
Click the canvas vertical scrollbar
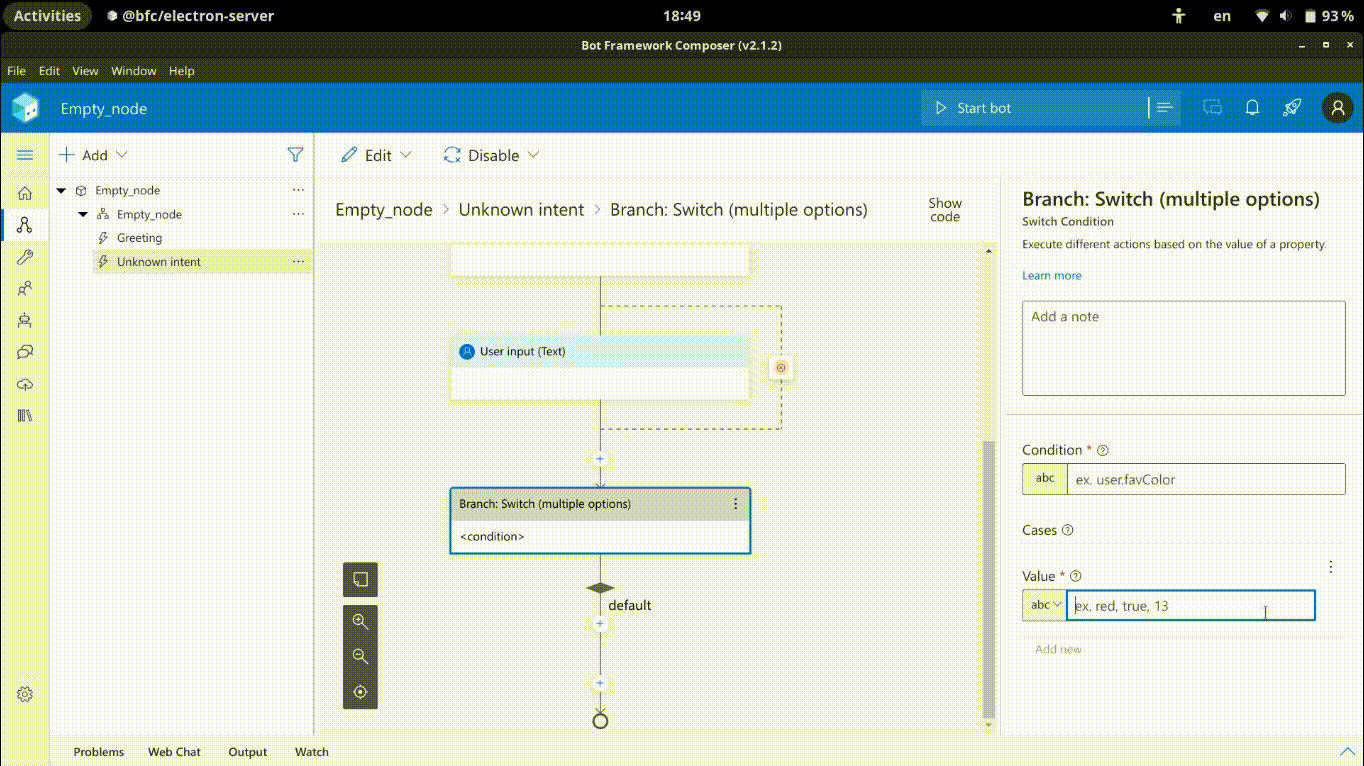pyautogui.click(x=989, y=580)
